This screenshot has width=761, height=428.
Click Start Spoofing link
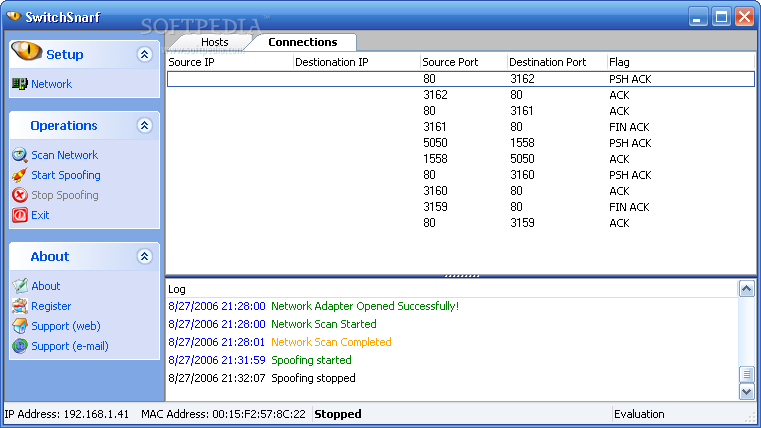click(66, 175)
